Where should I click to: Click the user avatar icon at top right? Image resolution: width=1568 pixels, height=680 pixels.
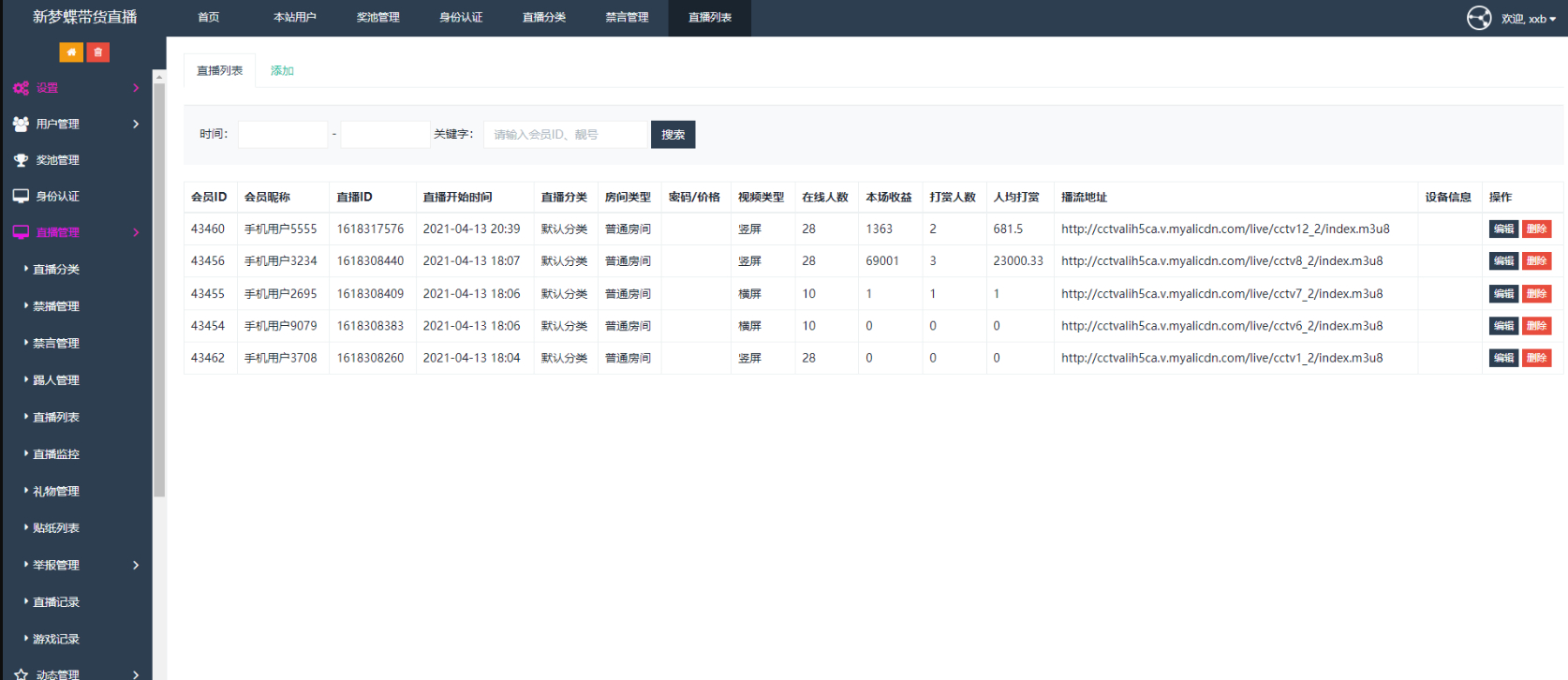1479,18
